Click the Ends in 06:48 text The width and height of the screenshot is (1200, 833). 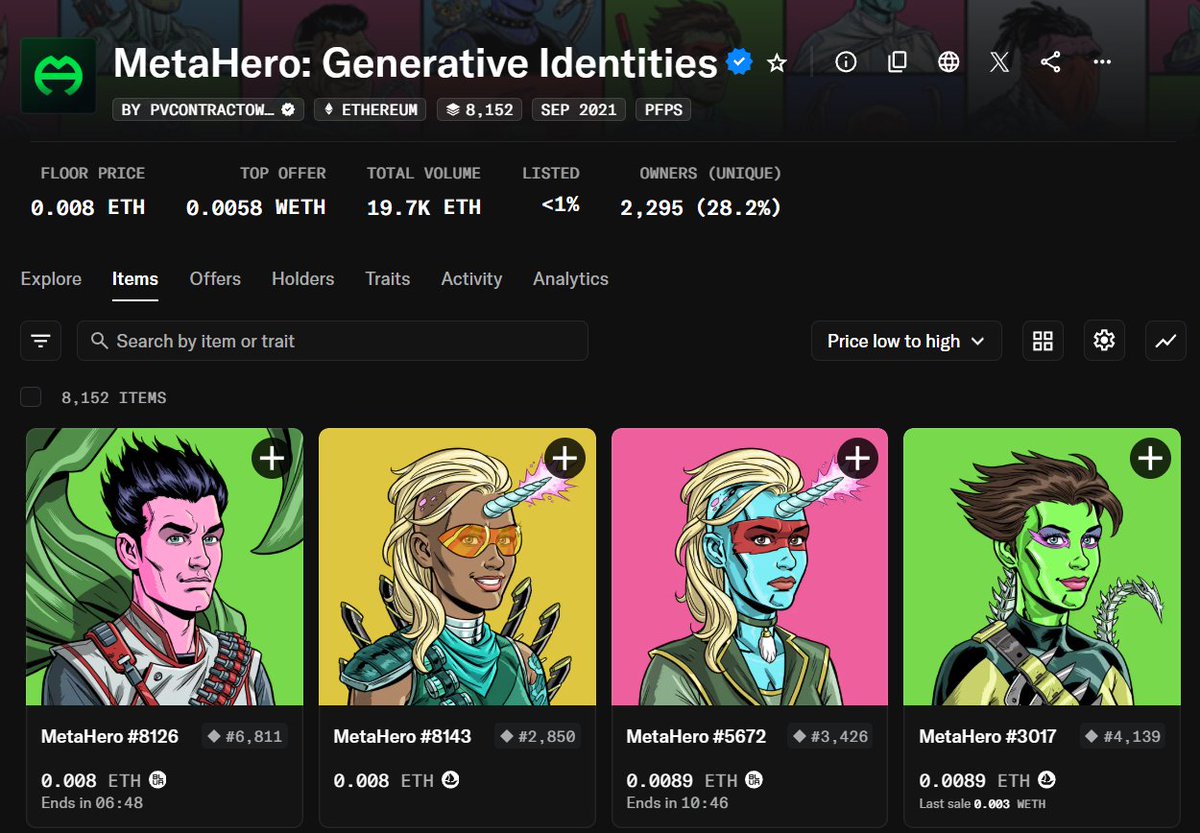pos(92,803)
